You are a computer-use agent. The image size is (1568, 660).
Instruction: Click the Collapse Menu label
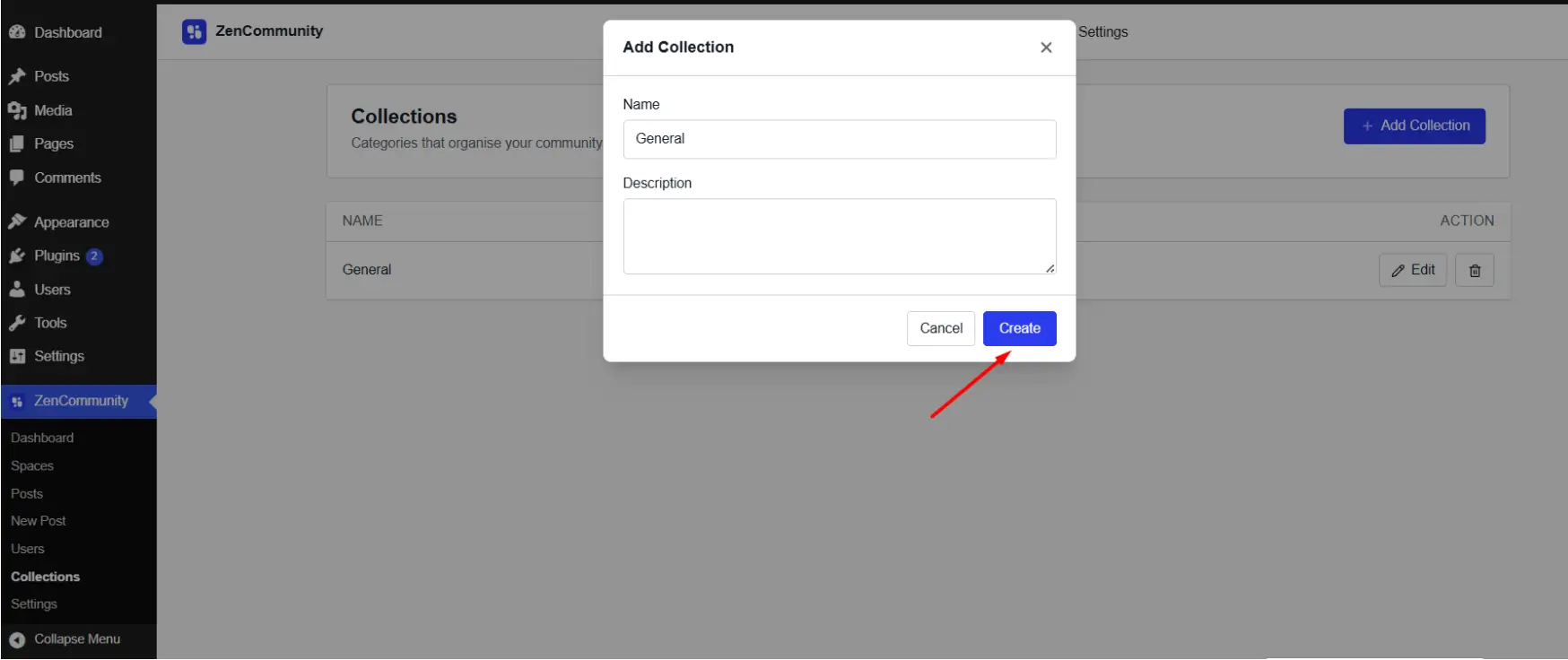(x=77, y=639)
